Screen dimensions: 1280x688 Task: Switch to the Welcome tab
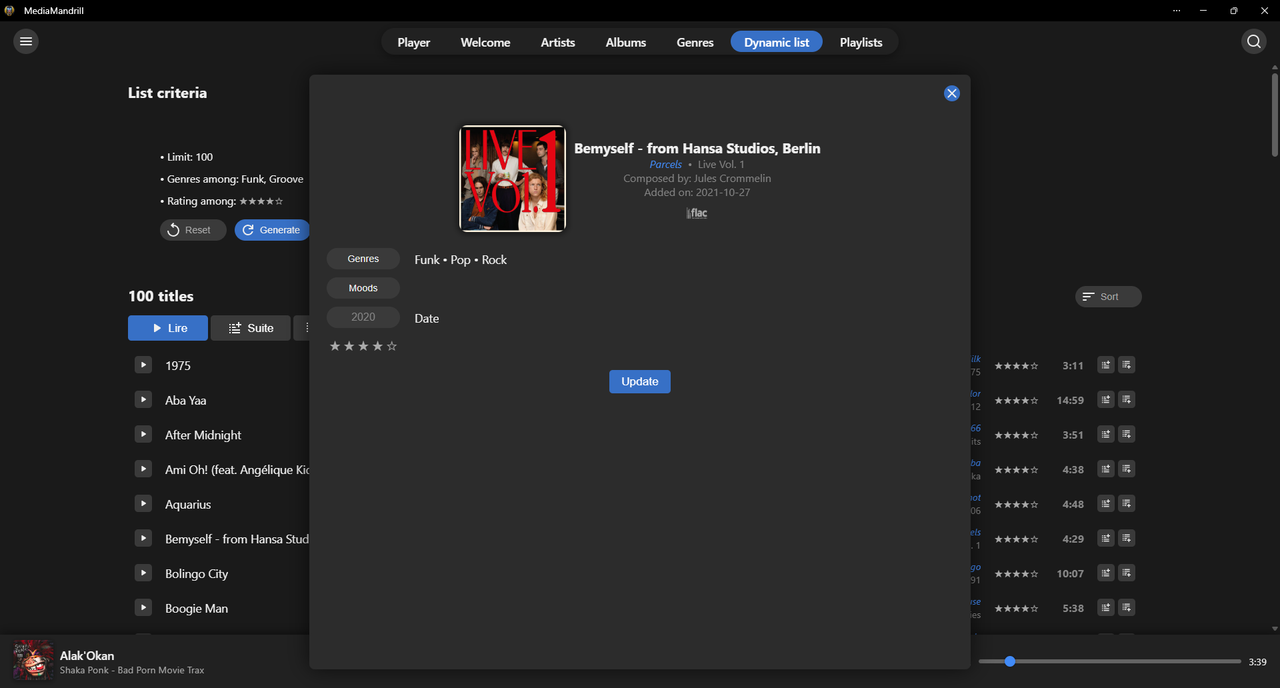click(485, 42)
